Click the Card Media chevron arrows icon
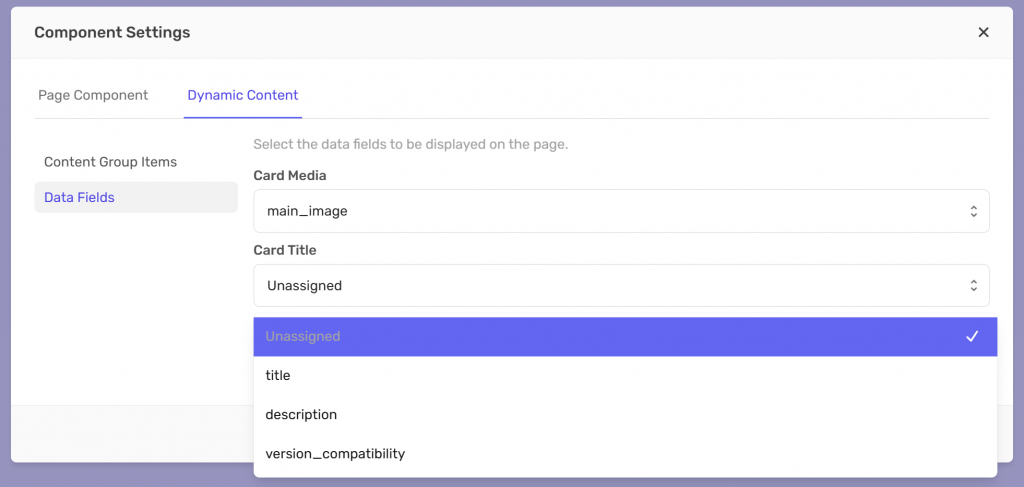Screen dimensions: 1024x487 click(x=973, y=211)
